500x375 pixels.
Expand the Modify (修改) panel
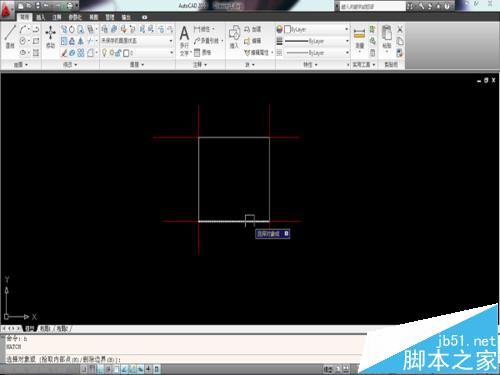coord(70,65)
